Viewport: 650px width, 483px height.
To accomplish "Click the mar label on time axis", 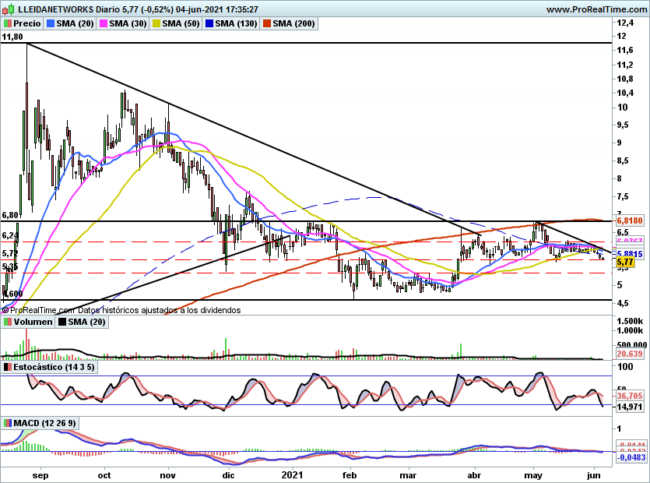I will pos(408,475).
